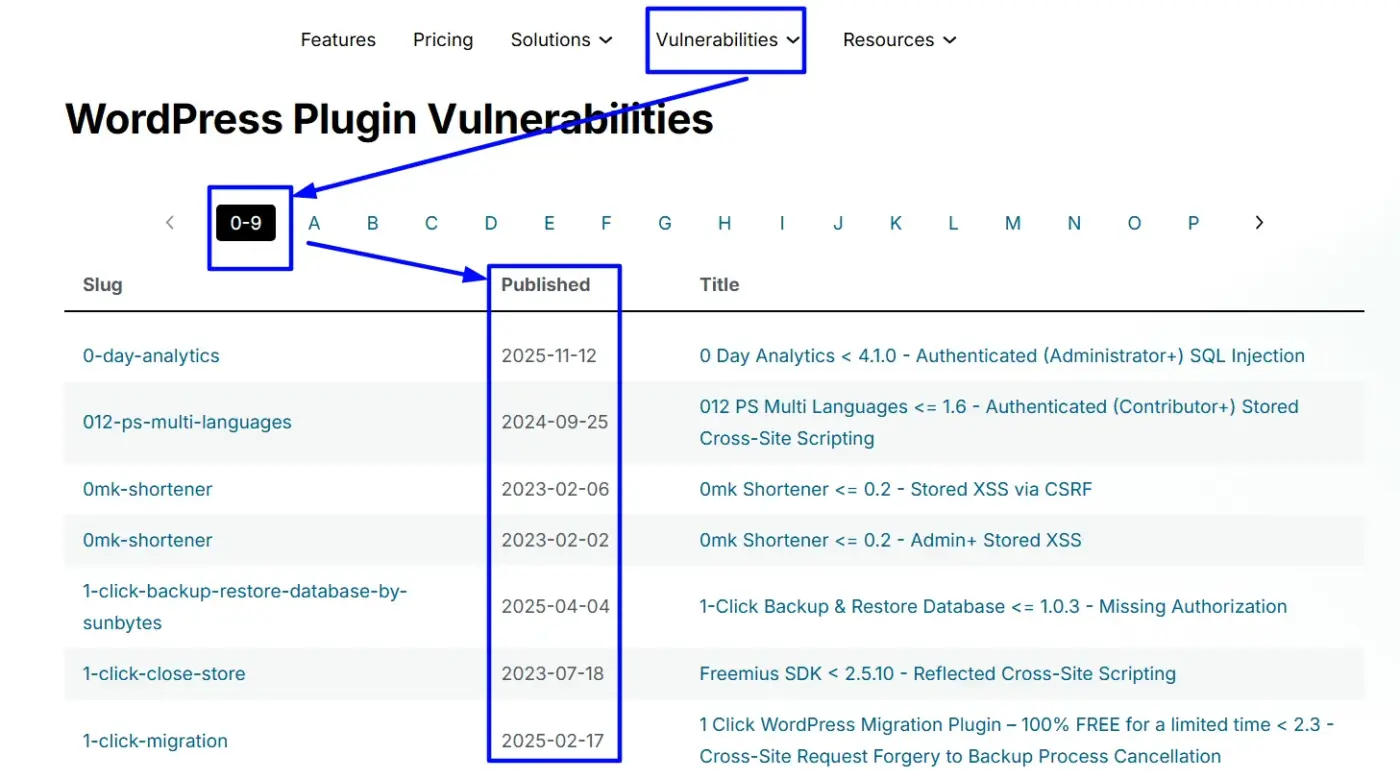Select the published date 2023-07-18
This screenshot has height=779, width=1400.
point(553,674)
